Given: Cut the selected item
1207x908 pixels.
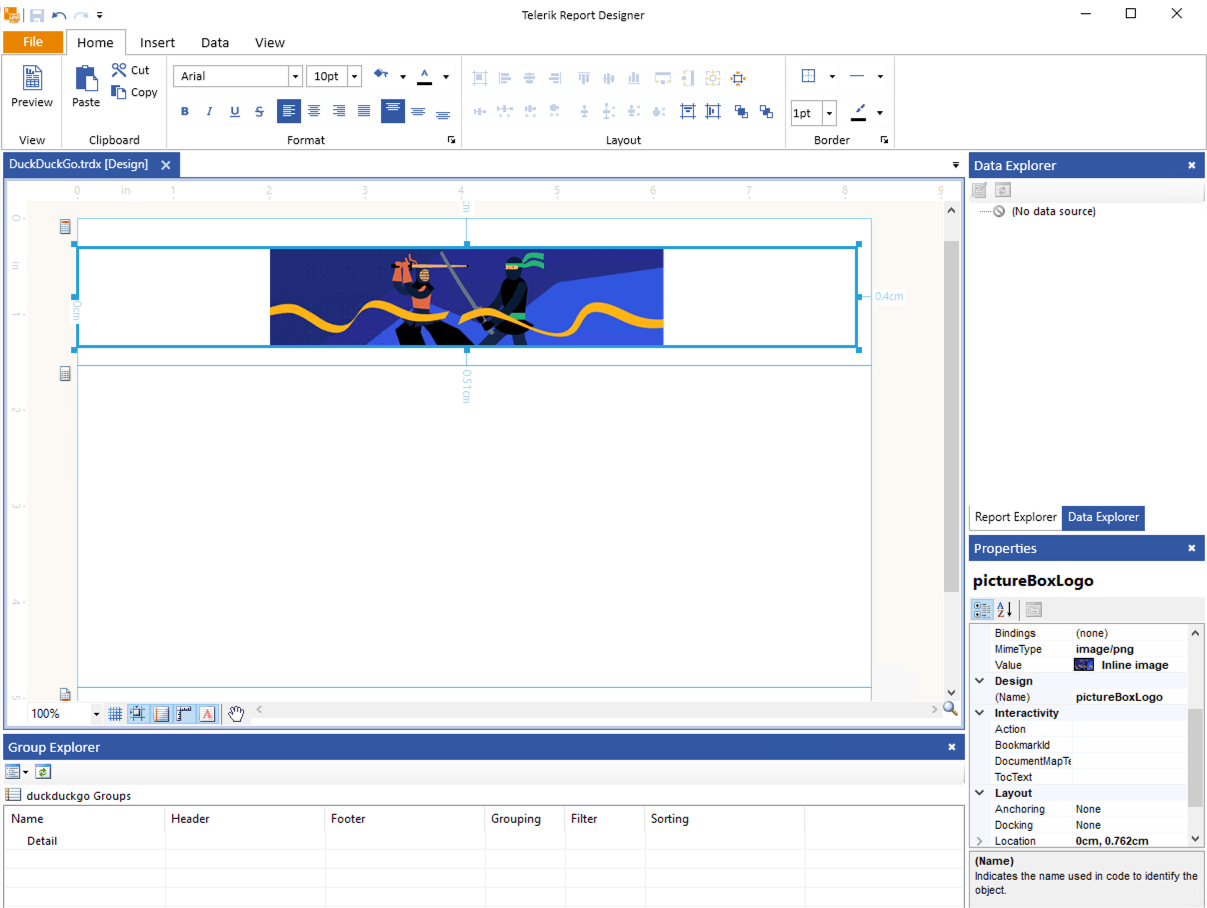Looking at the screenshot, I should point(131,70).
